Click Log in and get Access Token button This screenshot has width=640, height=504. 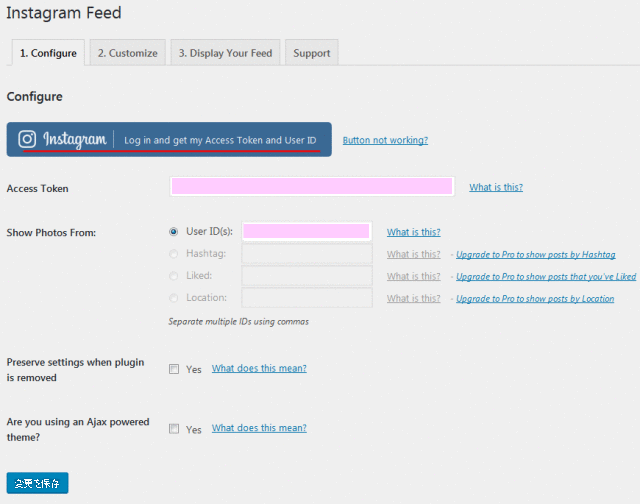219,140
